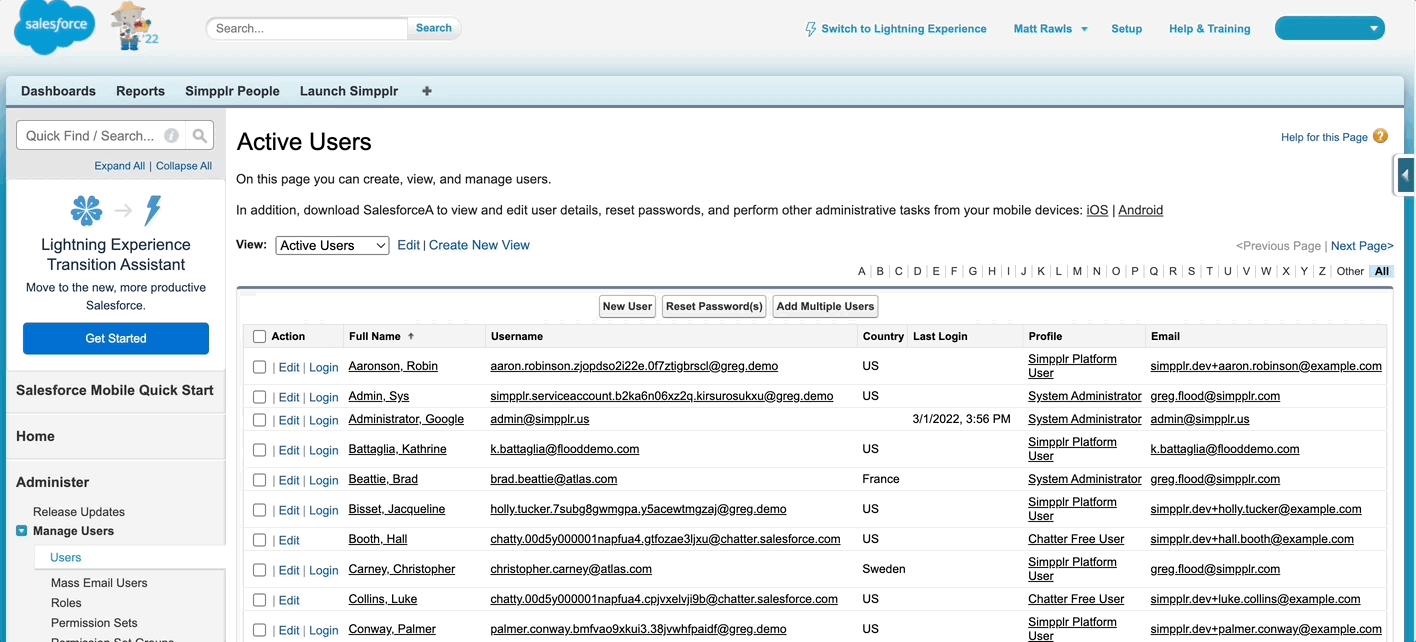Click the Quick Find magnifier search icon
The width and height of the screenshot is (1416, 642).
point(200,136)
